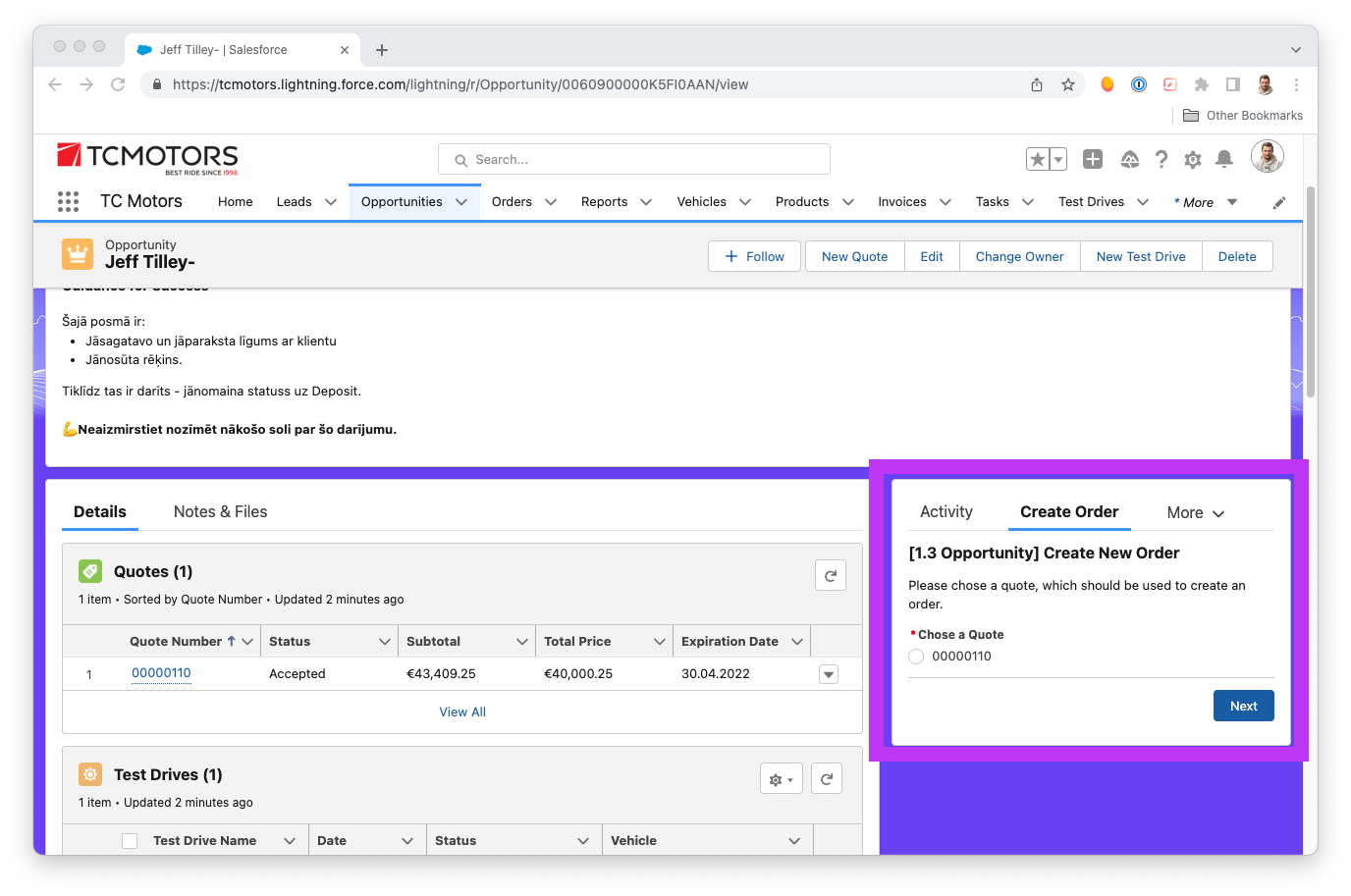Expand the Opportunities nav dropdown

[461, 202]
